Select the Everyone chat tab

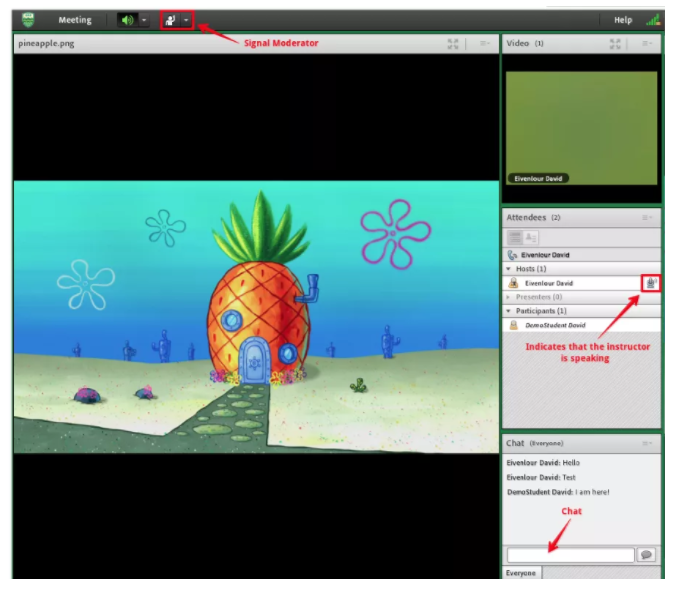pos(521,573)
